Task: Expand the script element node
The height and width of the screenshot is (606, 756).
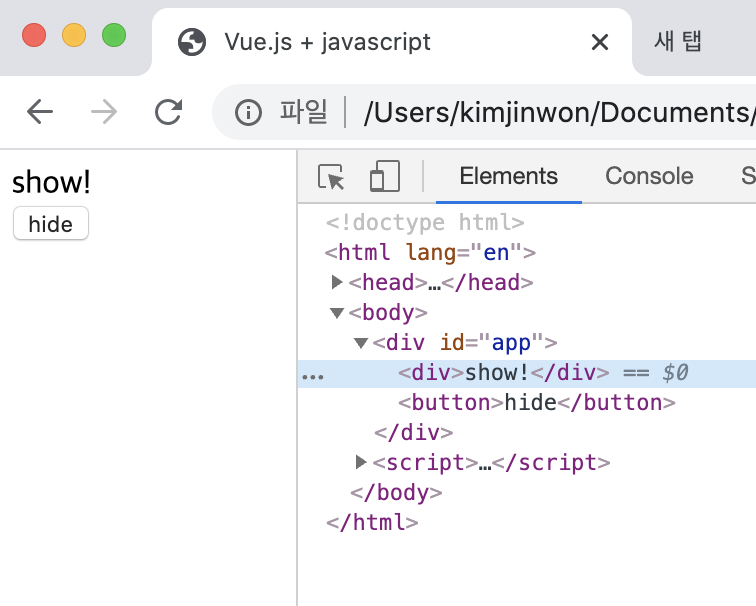Action: (361, 462)
